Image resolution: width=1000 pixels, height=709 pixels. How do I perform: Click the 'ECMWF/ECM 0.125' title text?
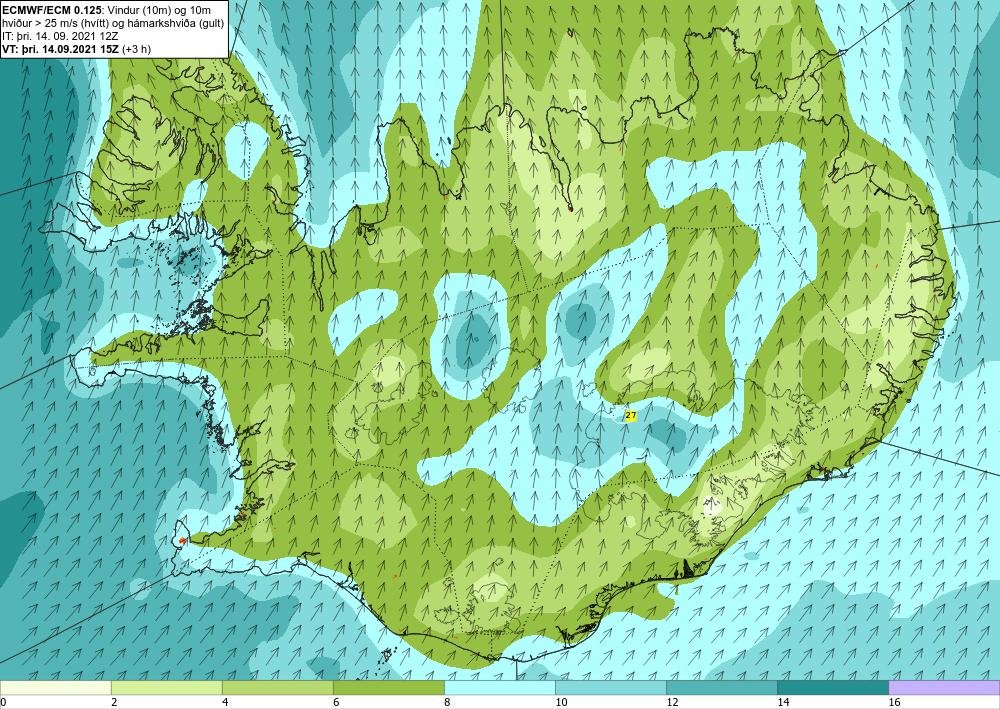pos(50,9)
